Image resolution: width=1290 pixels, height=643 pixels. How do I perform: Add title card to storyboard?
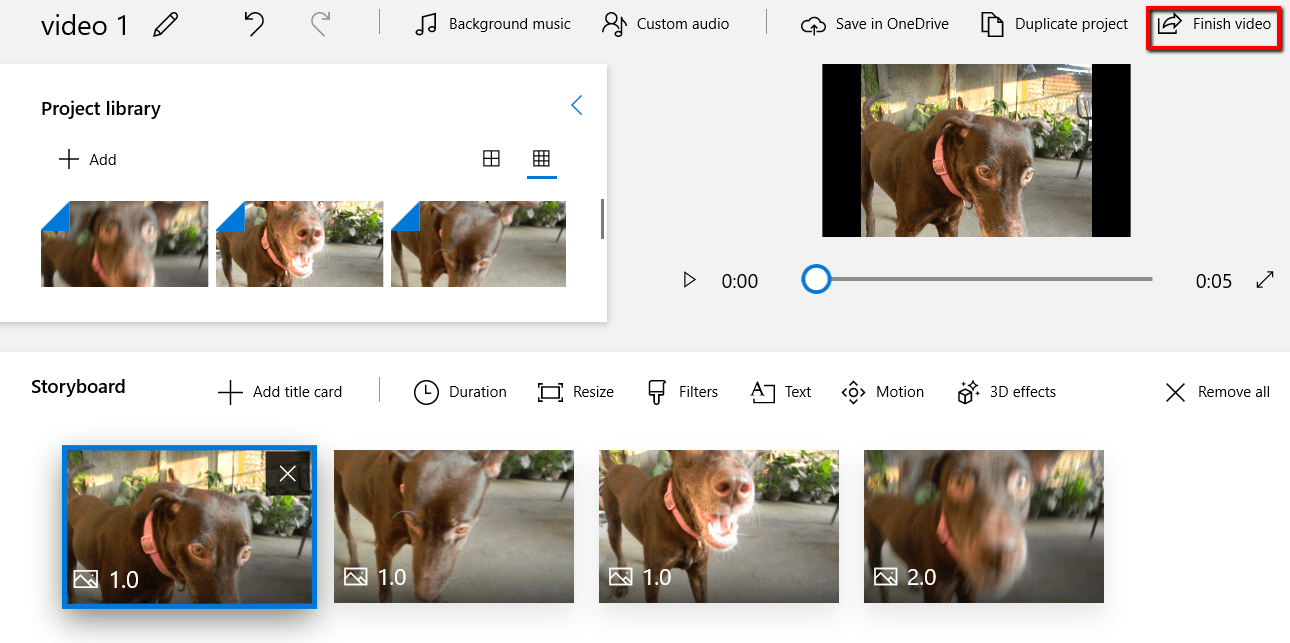(x=280, y=392)
